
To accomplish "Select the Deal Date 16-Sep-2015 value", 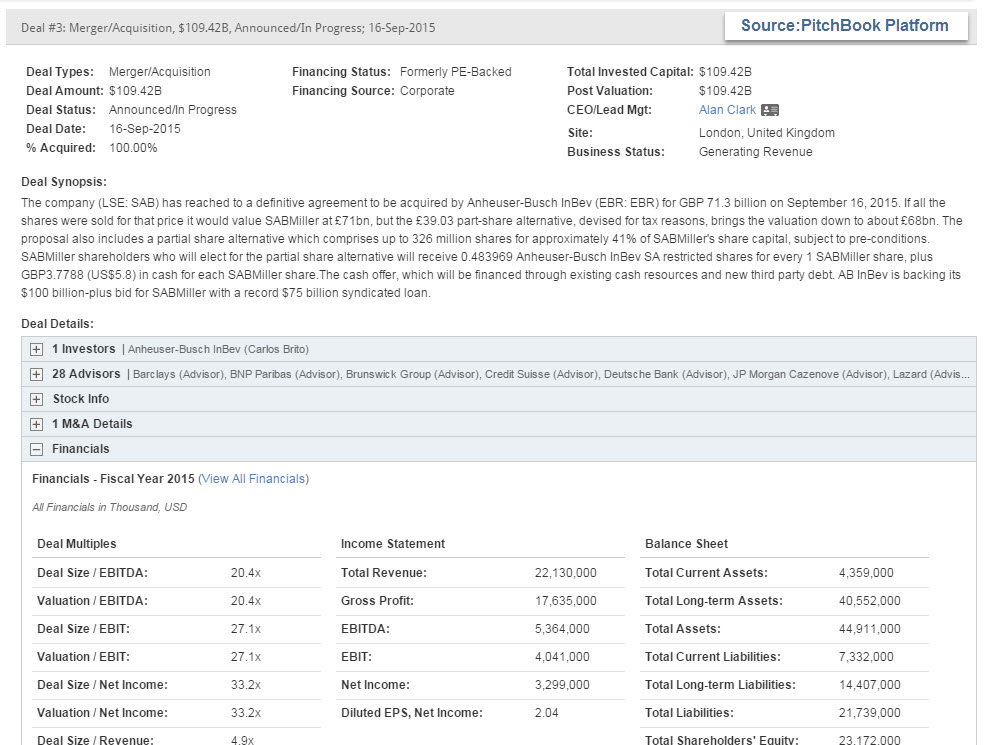I will (x=145, y=129).
